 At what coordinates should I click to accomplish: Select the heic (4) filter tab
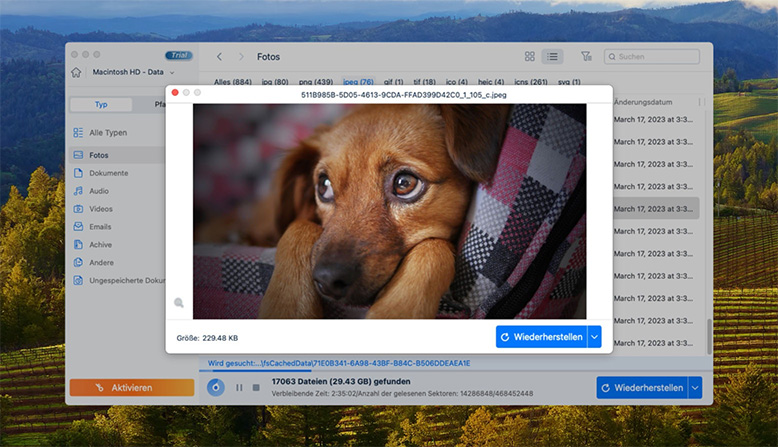(x=491, y=82)
